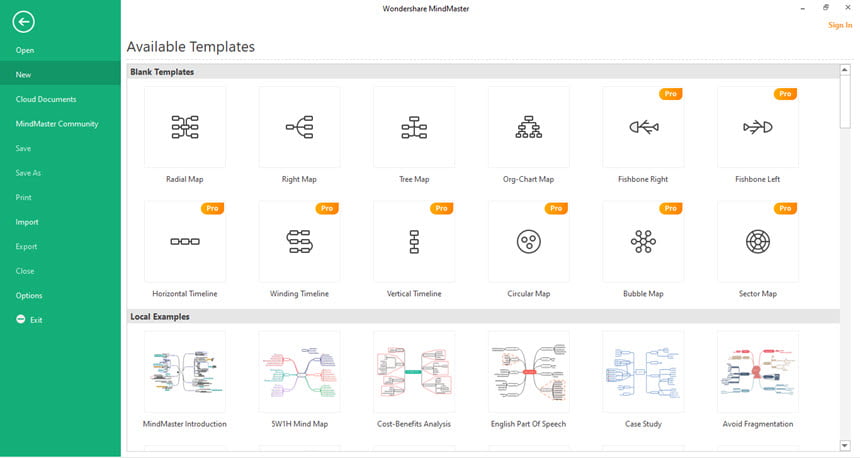Select New in the sidebar

pos(60,75)
